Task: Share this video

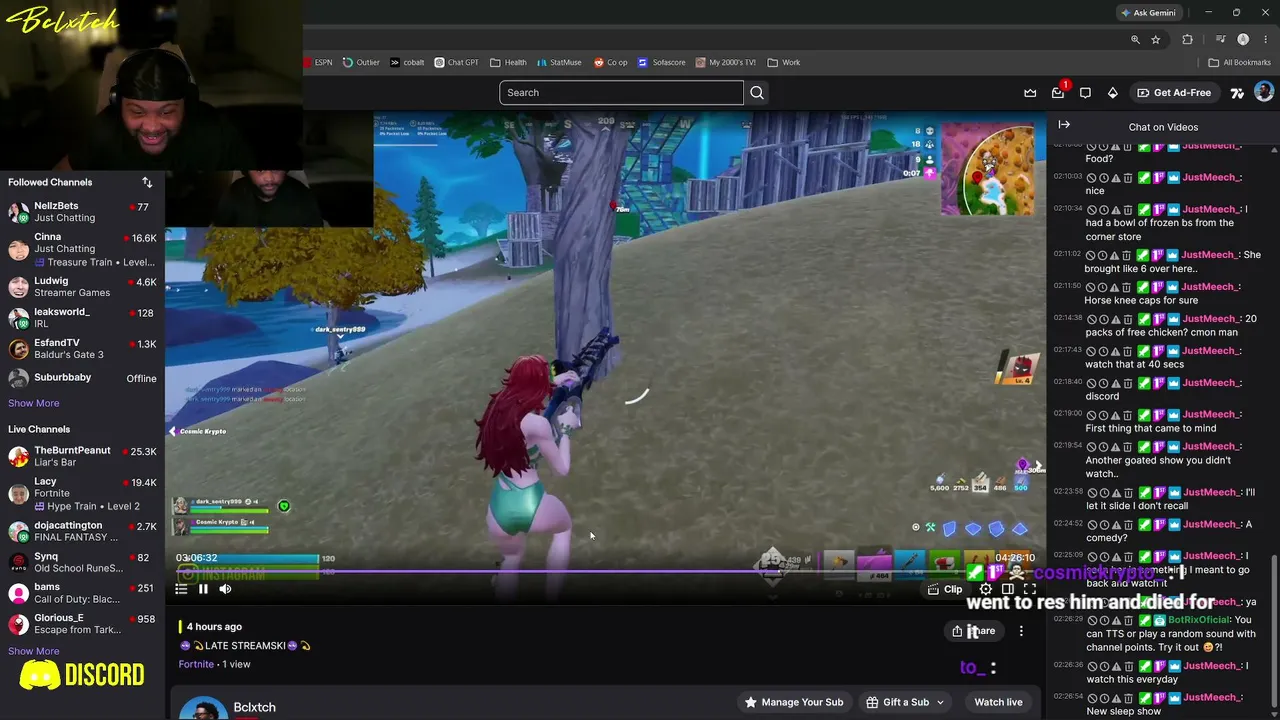Action: tap(975, 631)
